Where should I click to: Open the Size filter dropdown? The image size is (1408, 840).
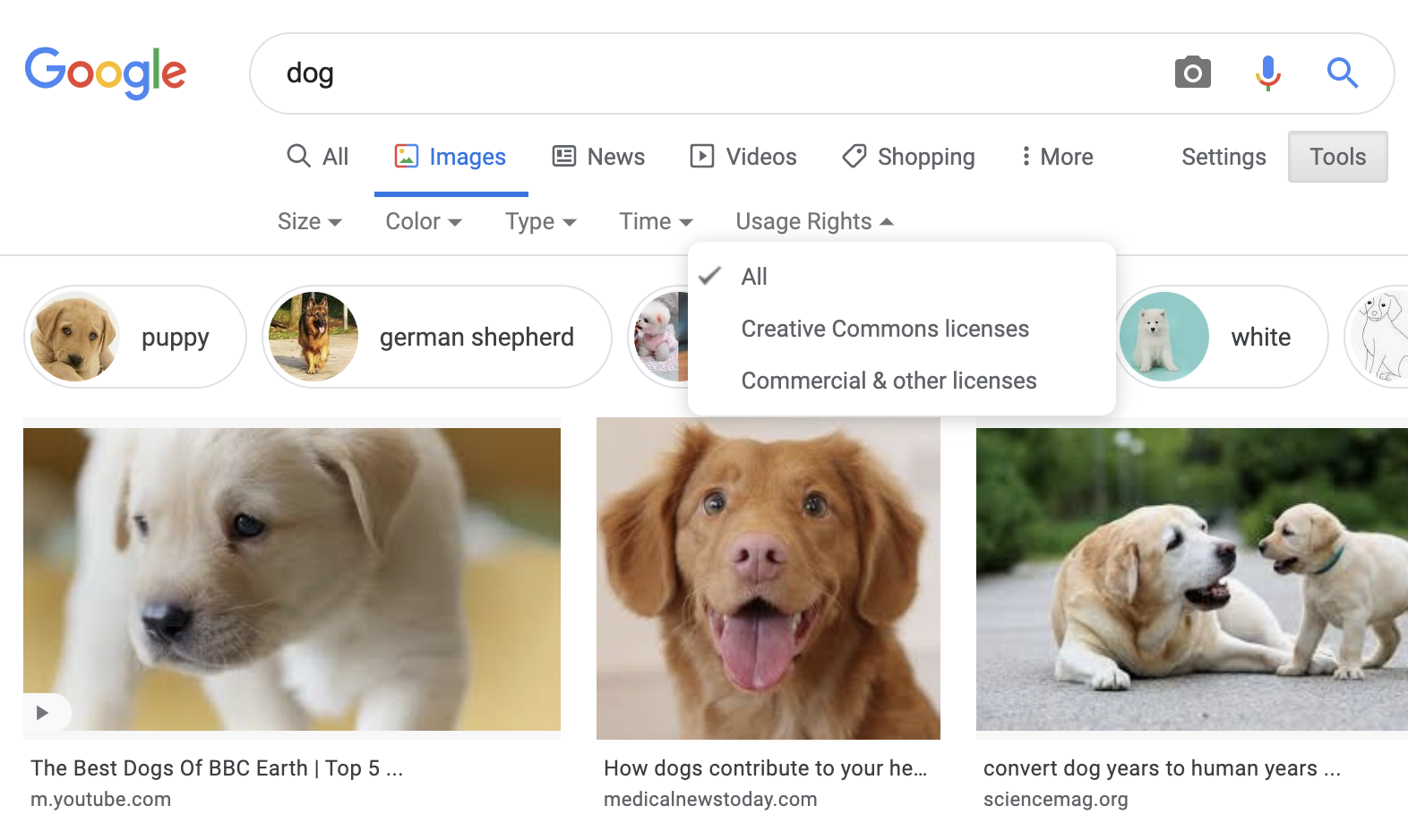310,221
